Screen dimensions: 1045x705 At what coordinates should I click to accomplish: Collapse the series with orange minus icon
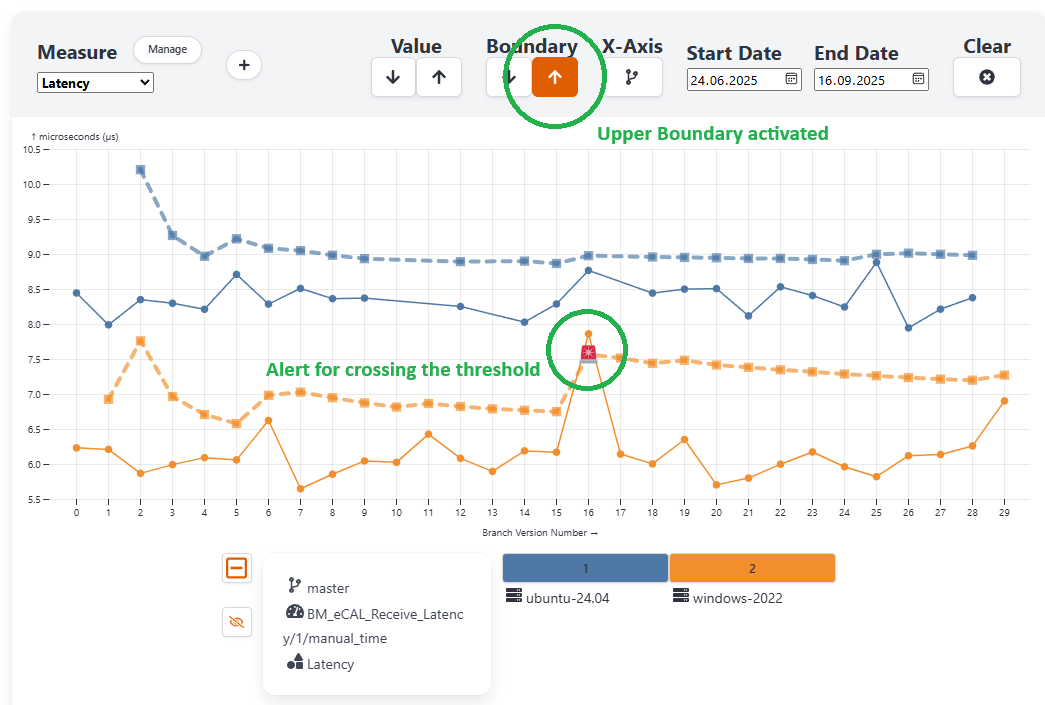(237, 568)
